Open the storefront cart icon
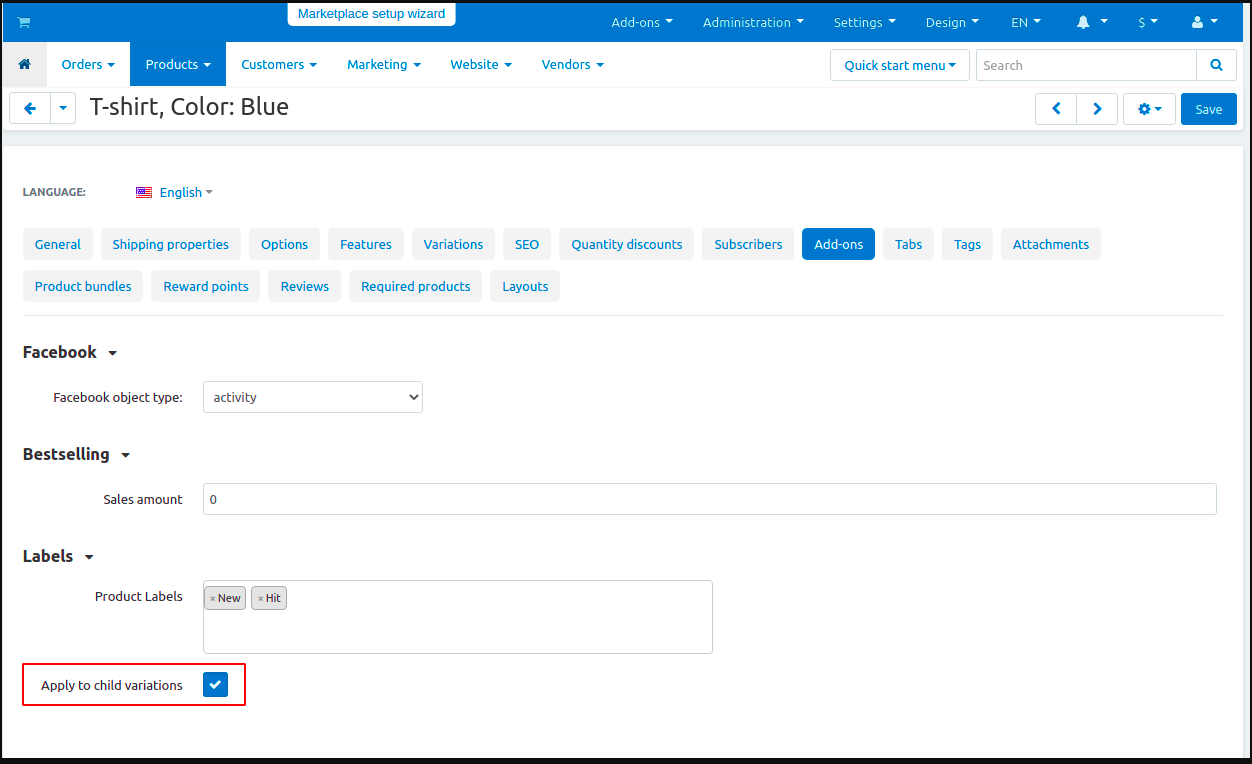This screenshot has width=1252, height=764. point(24,22)
